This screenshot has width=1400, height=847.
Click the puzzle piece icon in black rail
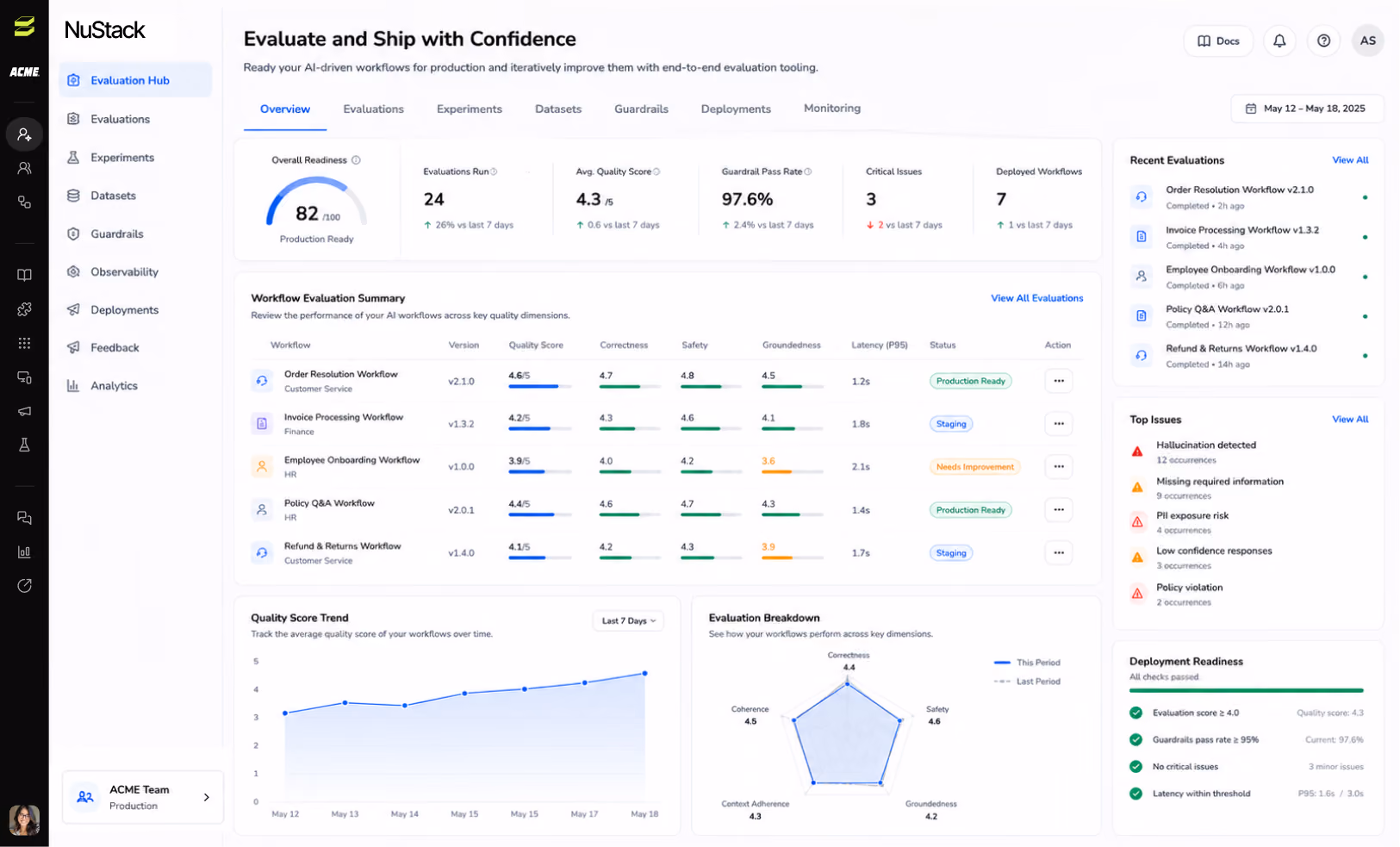[24, 308]
